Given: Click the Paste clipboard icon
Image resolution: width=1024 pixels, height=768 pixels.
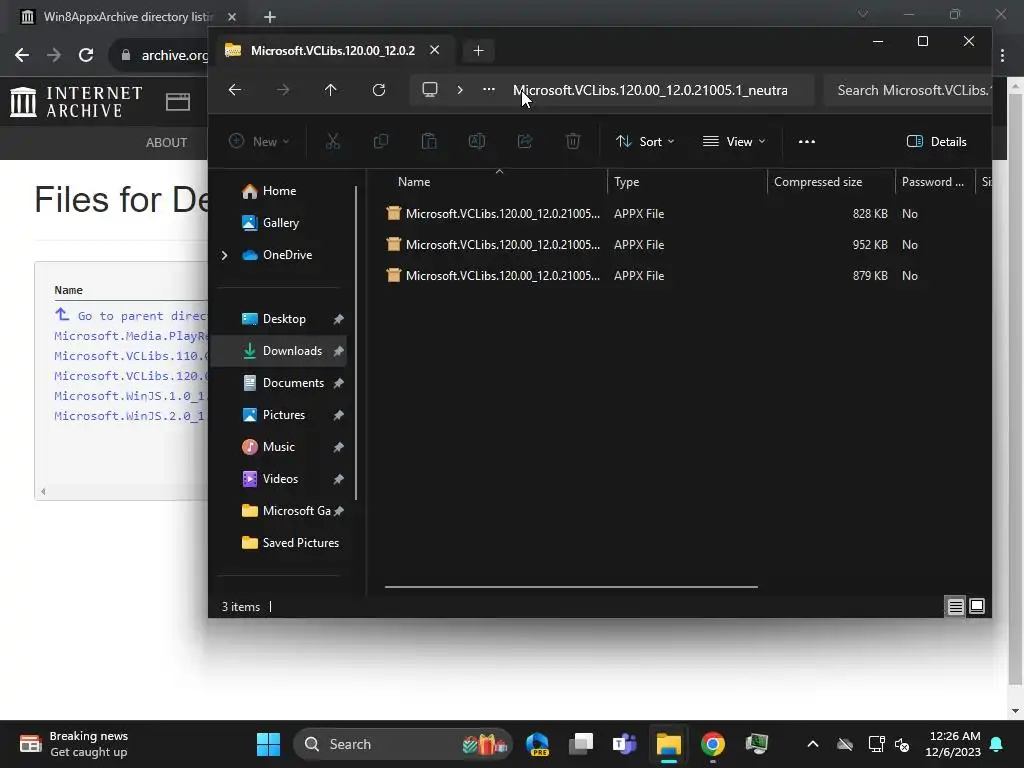Looking at the screenshot, I should [428, 141].
